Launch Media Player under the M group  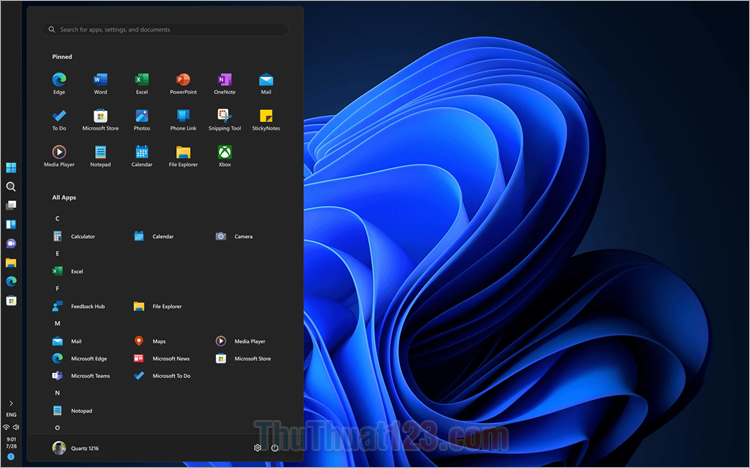(x=241, y=341)
